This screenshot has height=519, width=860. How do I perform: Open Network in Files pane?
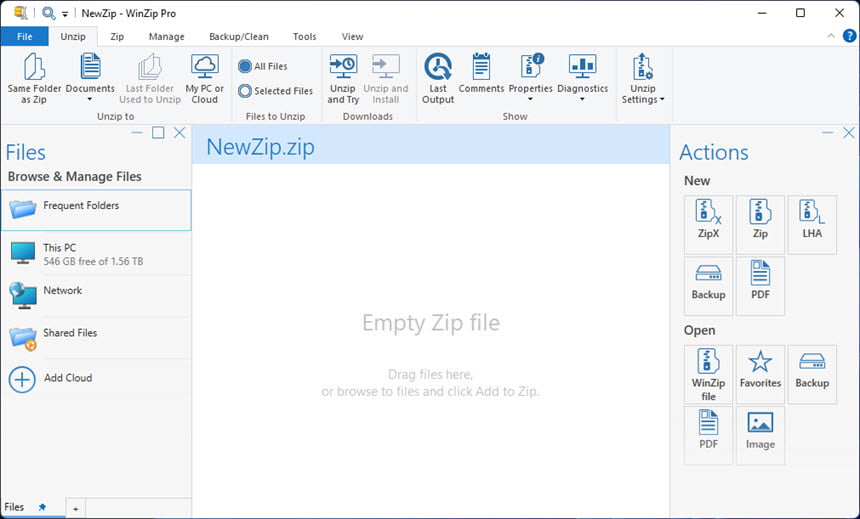pyautogui.click(x=96, y=295)
